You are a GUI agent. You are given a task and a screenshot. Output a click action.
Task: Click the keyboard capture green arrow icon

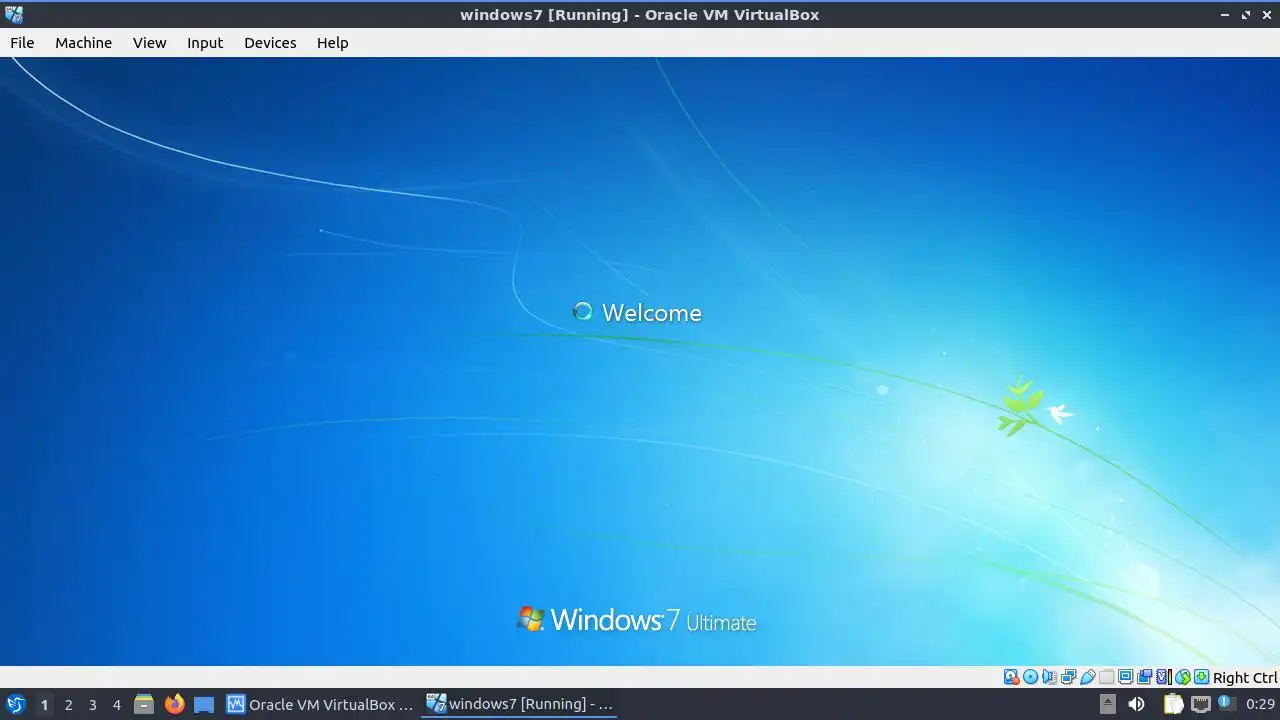pyautogui.click(x=1201, y=677)
